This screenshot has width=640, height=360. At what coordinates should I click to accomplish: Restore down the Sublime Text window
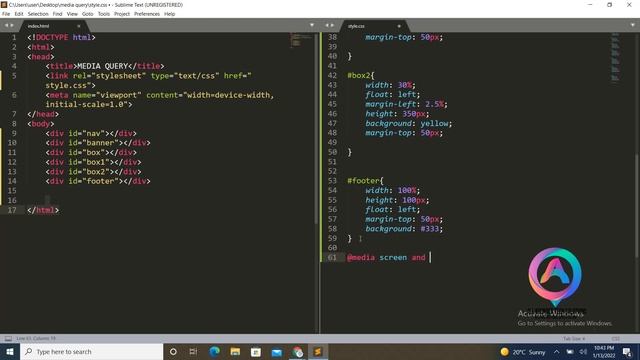(x=609, y=5)
